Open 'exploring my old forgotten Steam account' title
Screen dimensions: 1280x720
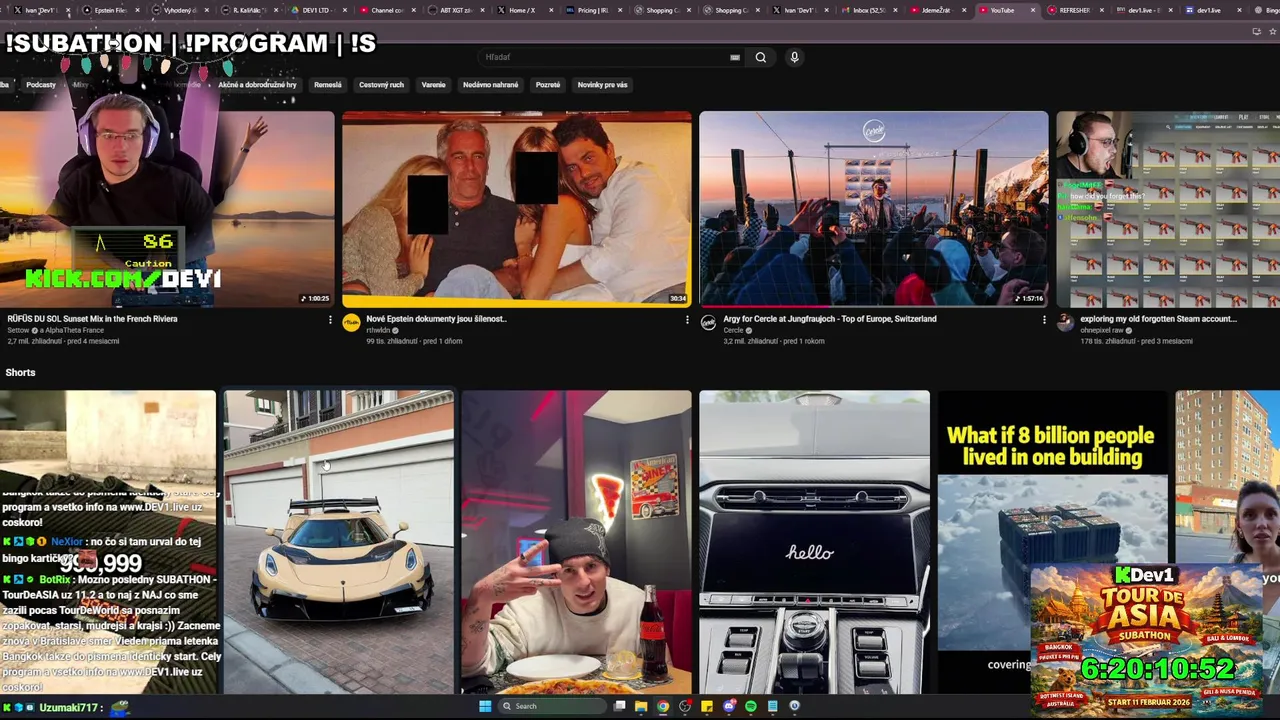tap(1158, 319)
